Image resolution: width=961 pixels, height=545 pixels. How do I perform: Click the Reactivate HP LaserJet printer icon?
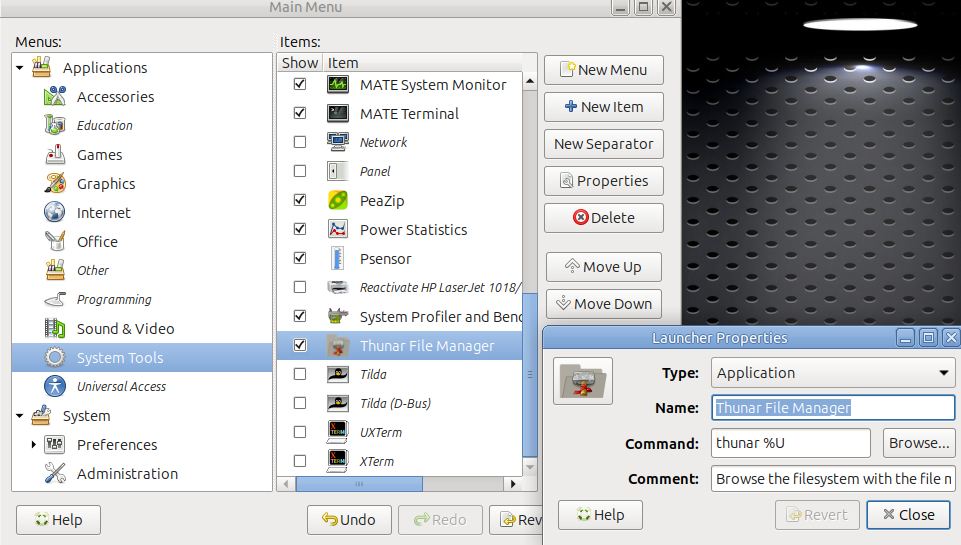coord(338,287)
